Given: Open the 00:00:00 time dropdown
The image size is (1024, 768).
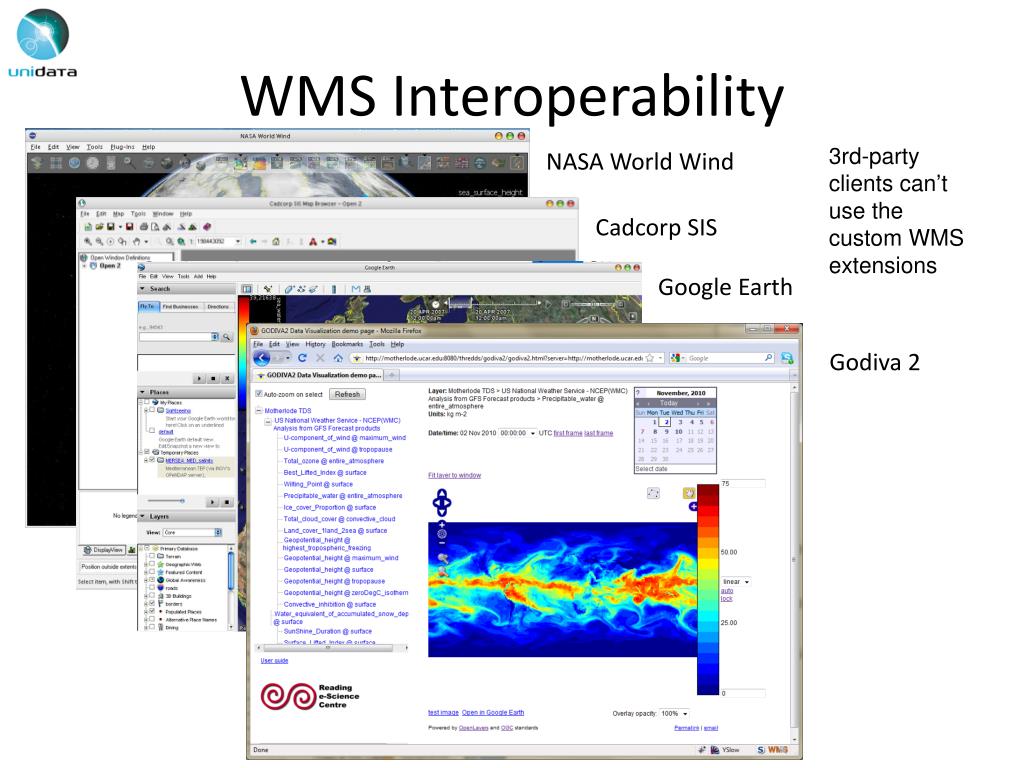Looking at the screenshot, I should coord(517,433).
